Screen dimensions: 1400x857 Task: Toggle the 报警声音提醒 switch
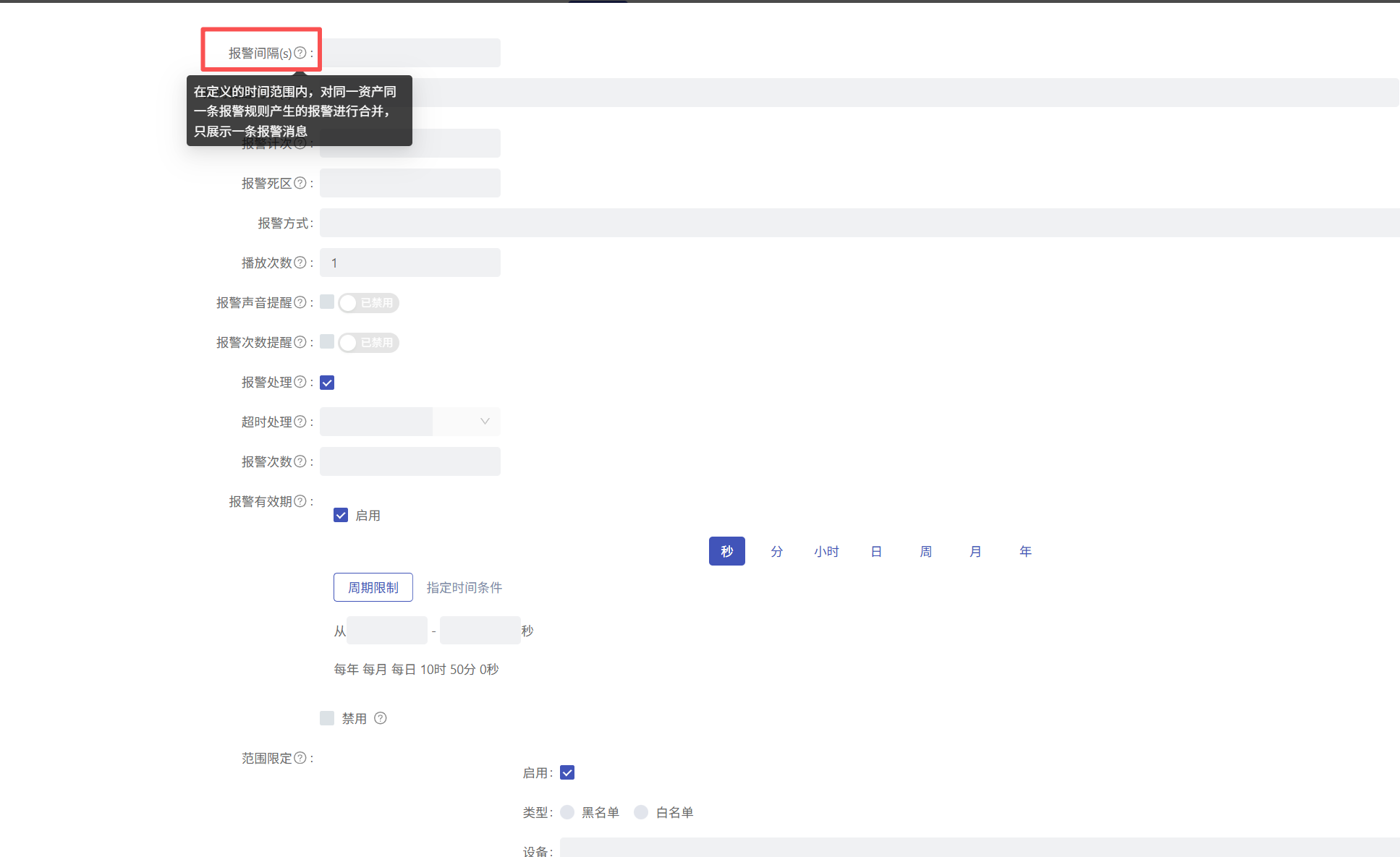point(368,303)
